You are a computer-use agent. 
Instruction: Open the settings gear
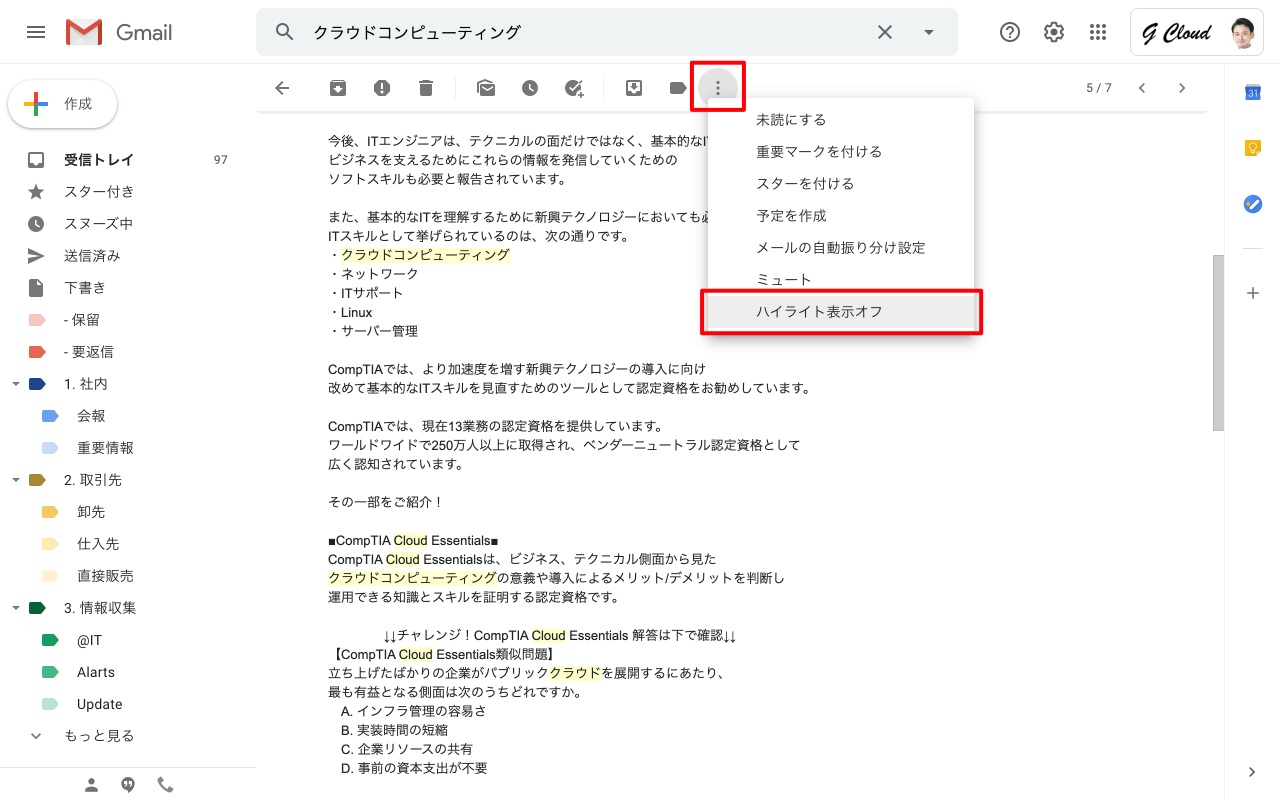(x=1054, y=32)
